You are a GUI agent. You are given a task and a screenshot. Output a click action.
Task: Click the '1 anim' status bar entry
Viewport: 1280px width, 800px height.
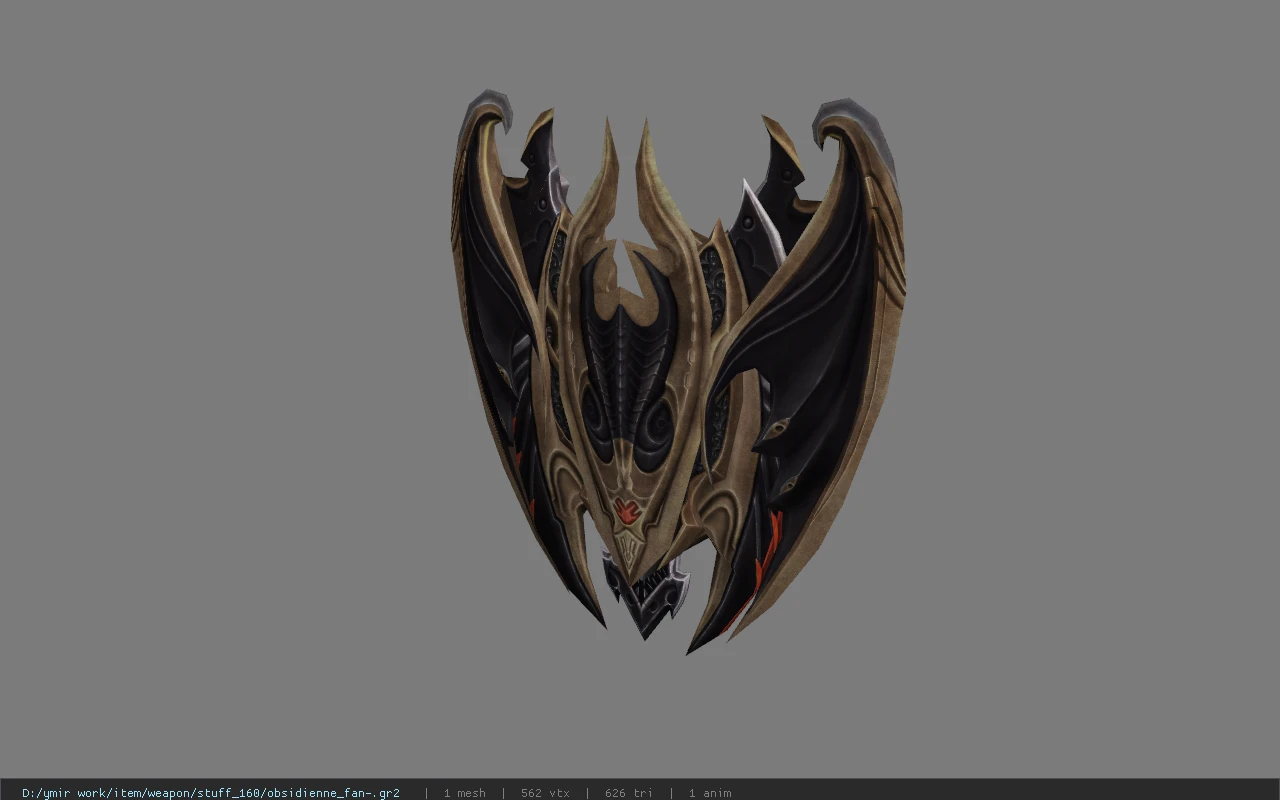pyautogui.click(x=710, y=793)
